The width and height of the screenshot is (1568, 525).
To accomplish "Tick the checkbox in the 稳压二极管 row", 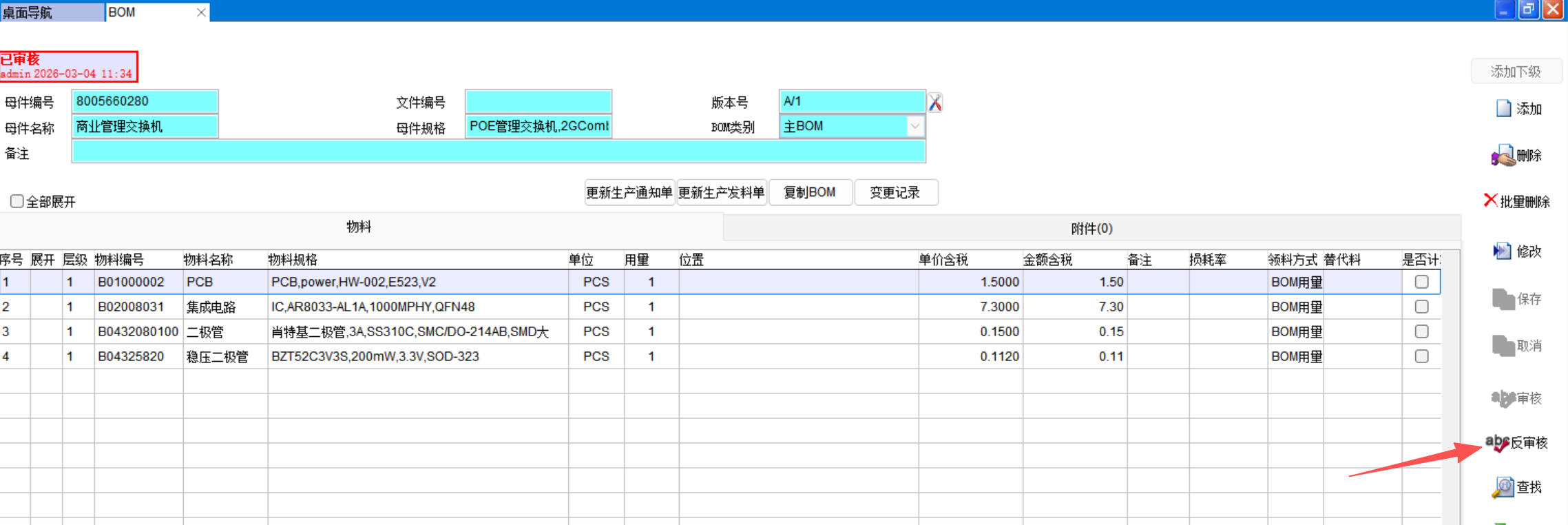I will tap(1421, 356).
